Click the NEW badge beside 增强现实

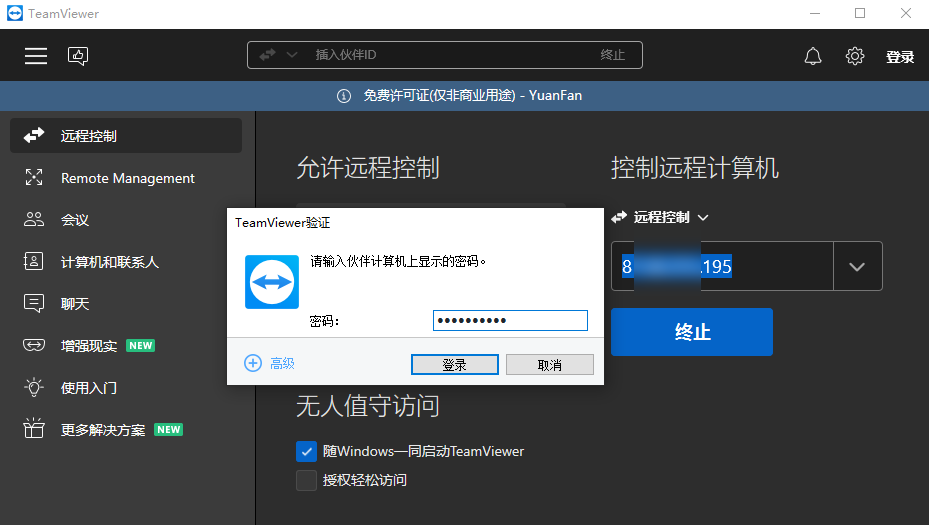[x=140, y=345]
